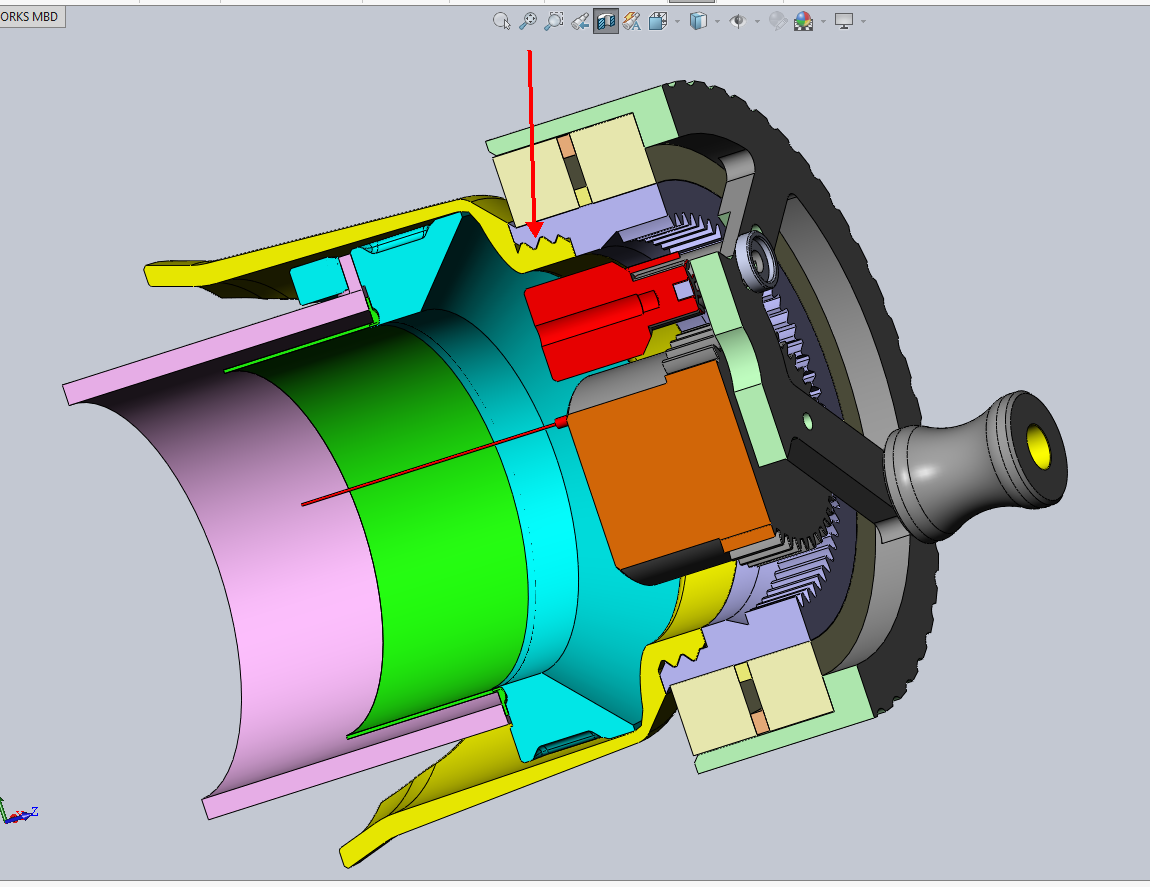Switch to the SOLIDWORKS MBD tab
Screen dimensions: 1150x887
pos(32,16)
